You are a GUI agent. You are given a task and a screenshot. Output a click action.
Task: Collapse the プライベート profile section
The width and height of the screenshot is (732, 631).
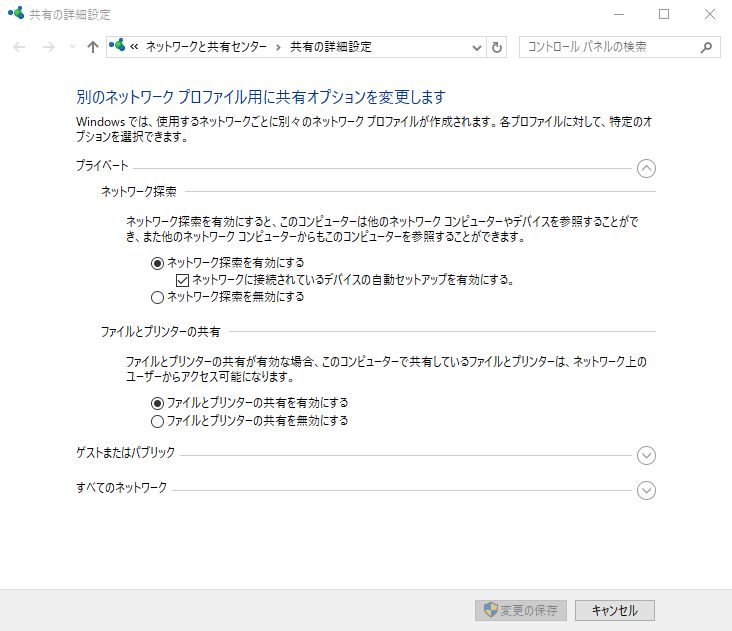(x=646, y=168)
